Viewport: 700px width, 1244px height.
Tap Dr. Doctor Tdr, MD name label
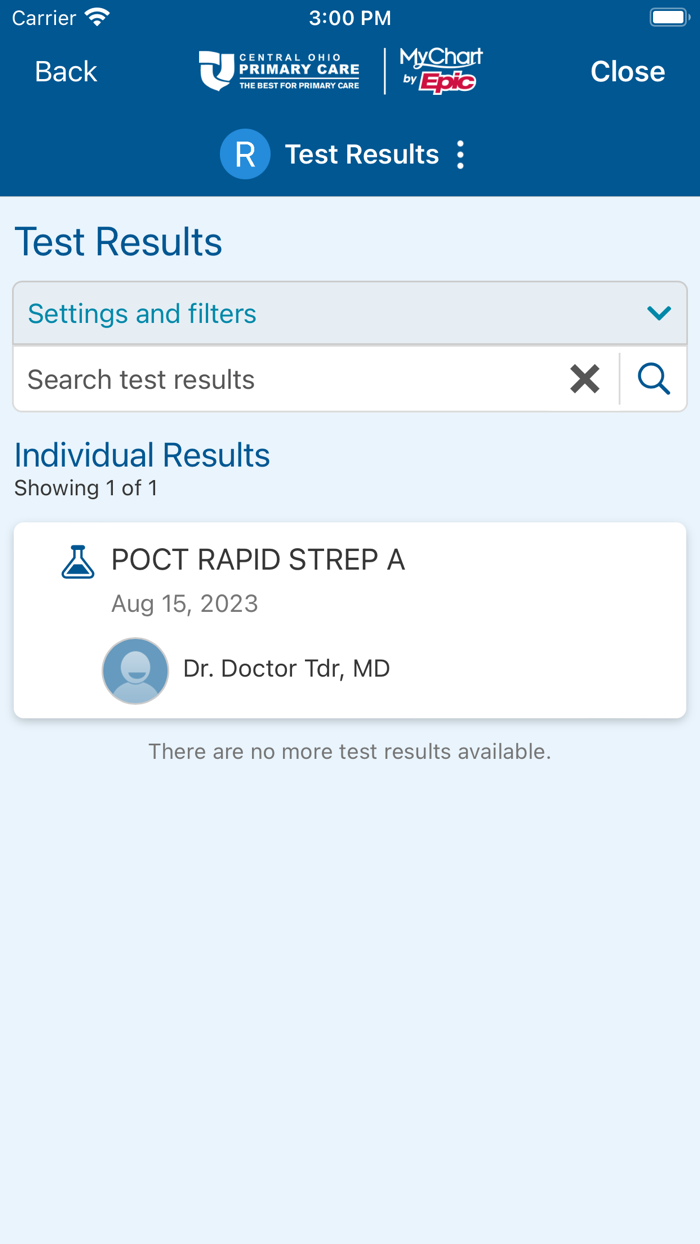(x=287, y=668)
